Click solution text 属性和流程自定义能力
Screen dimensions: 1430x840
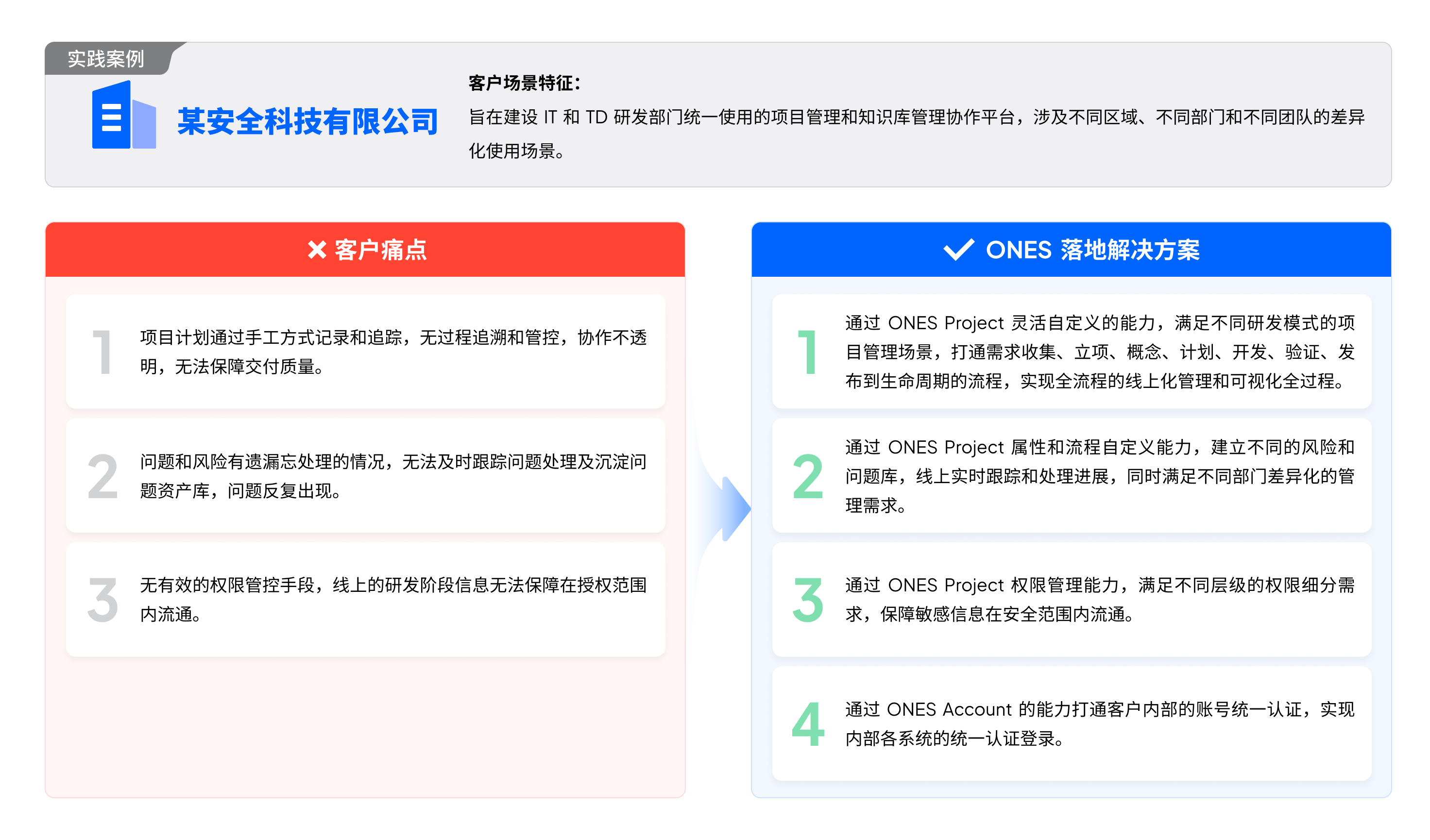coord(1100,476)
